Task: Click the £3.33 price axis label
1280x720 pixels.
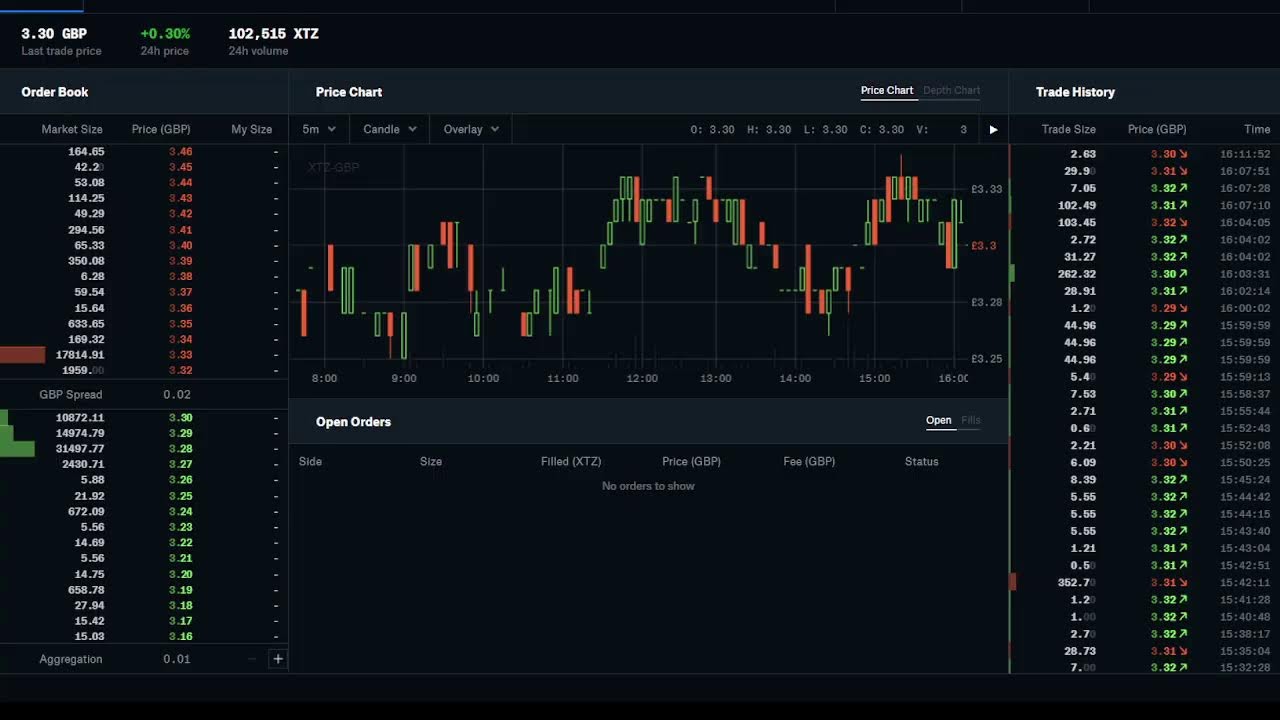Action: coord(986,189)
